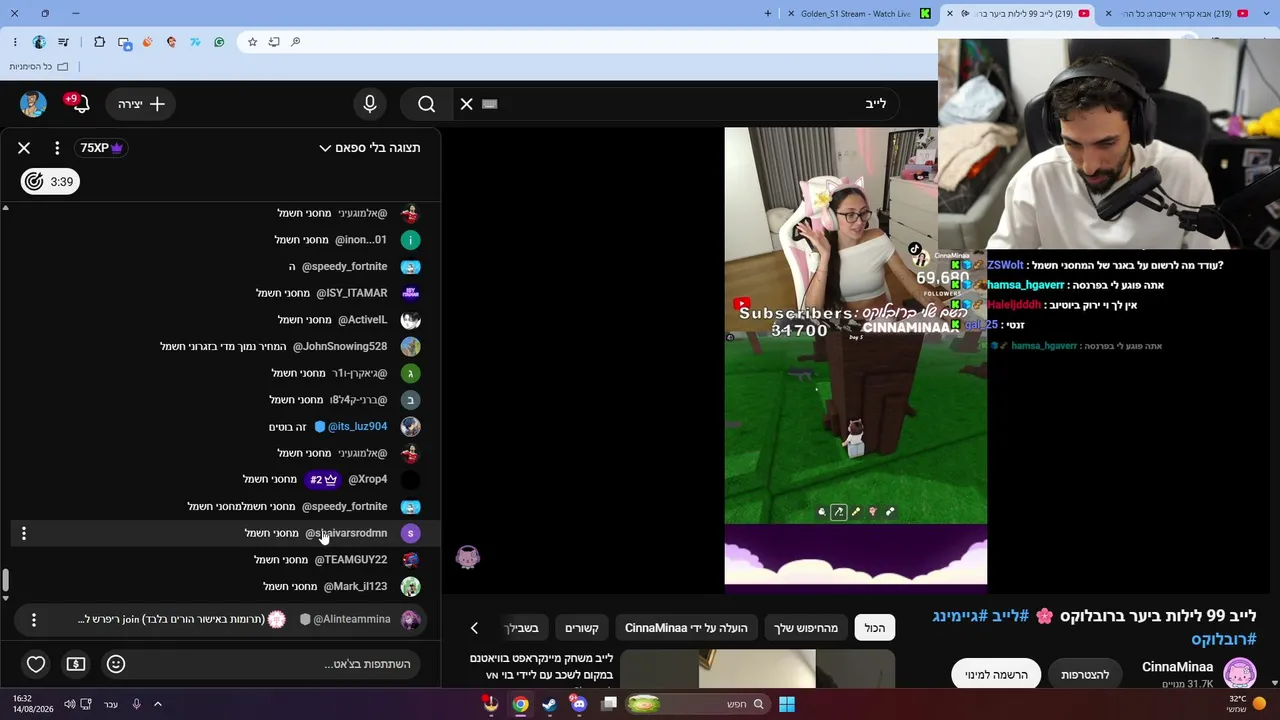Select the הכול filter chip
Screen dimensions: 1280x720
875,628
